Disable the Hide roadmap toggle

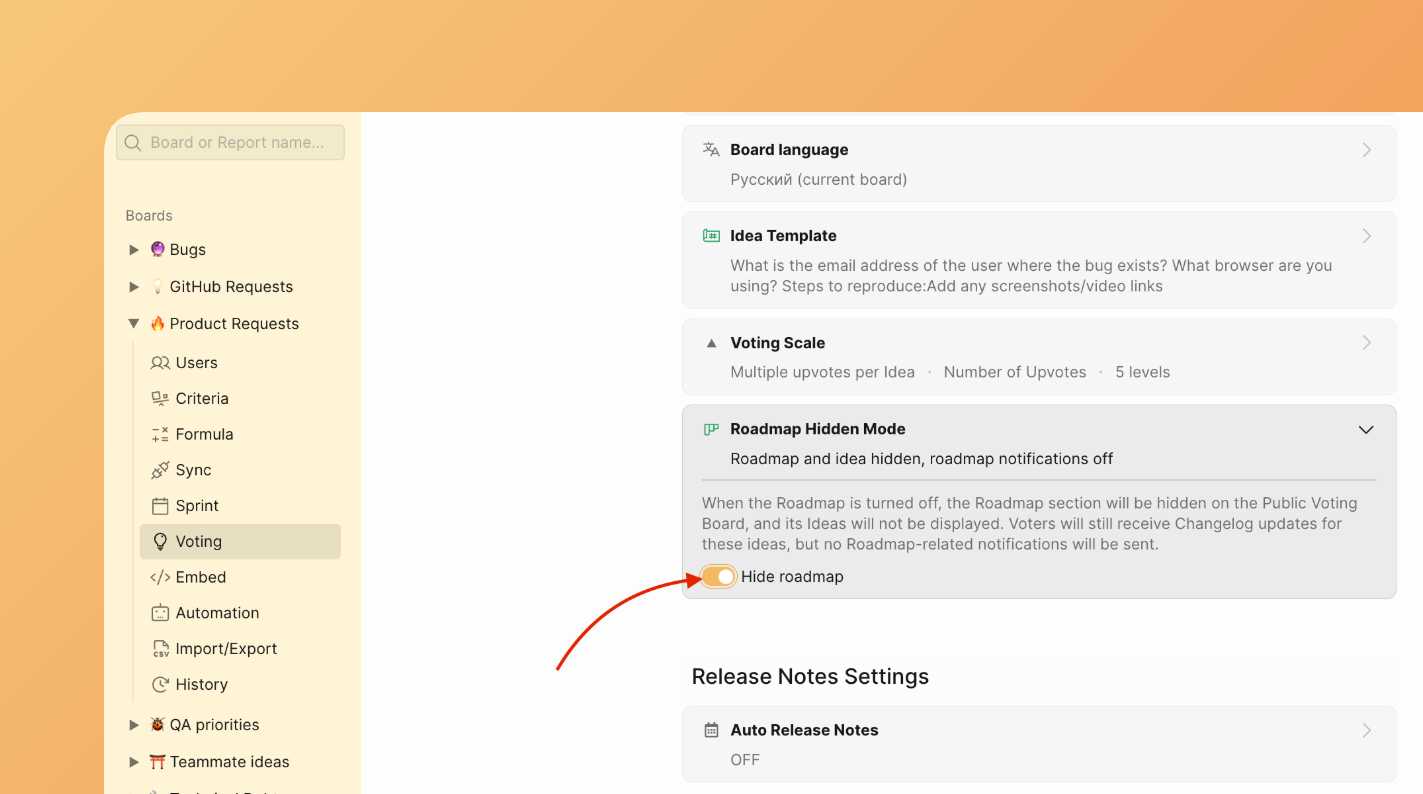click(x=717, y=576)
